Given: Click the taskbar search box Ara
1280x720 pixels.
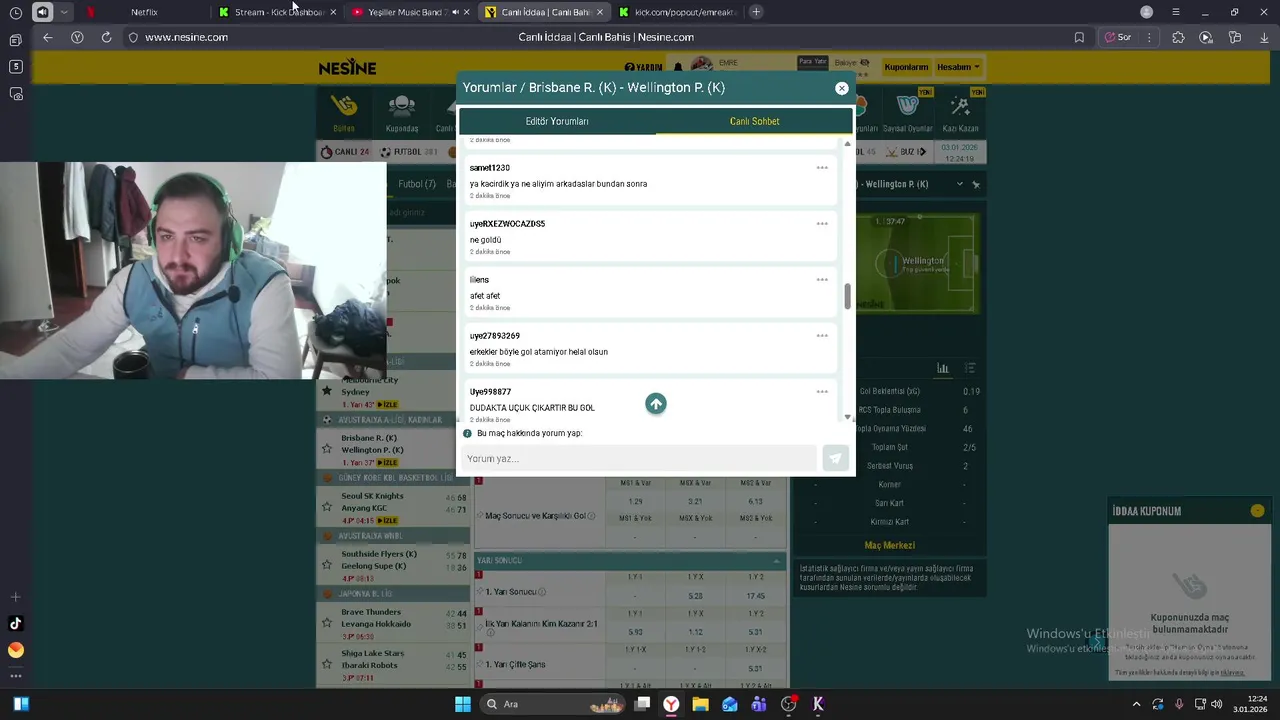Looking at the screenshot, I should pyautogui.click(x=553, y=704).
